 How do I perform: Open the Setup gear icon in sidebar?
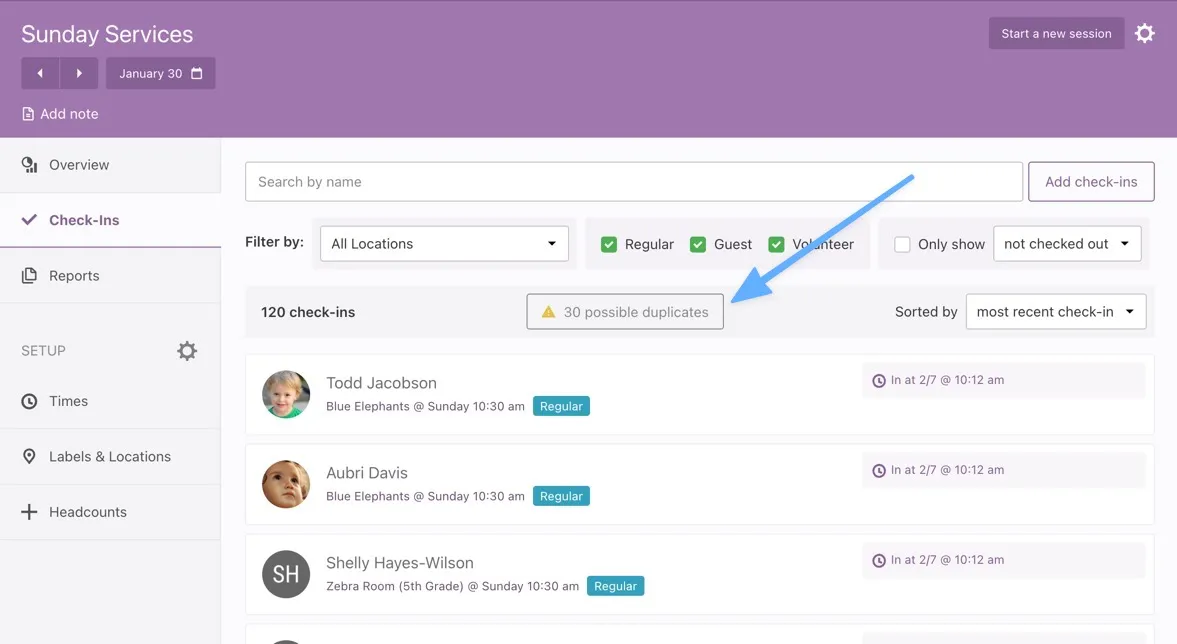click(187, 351)
